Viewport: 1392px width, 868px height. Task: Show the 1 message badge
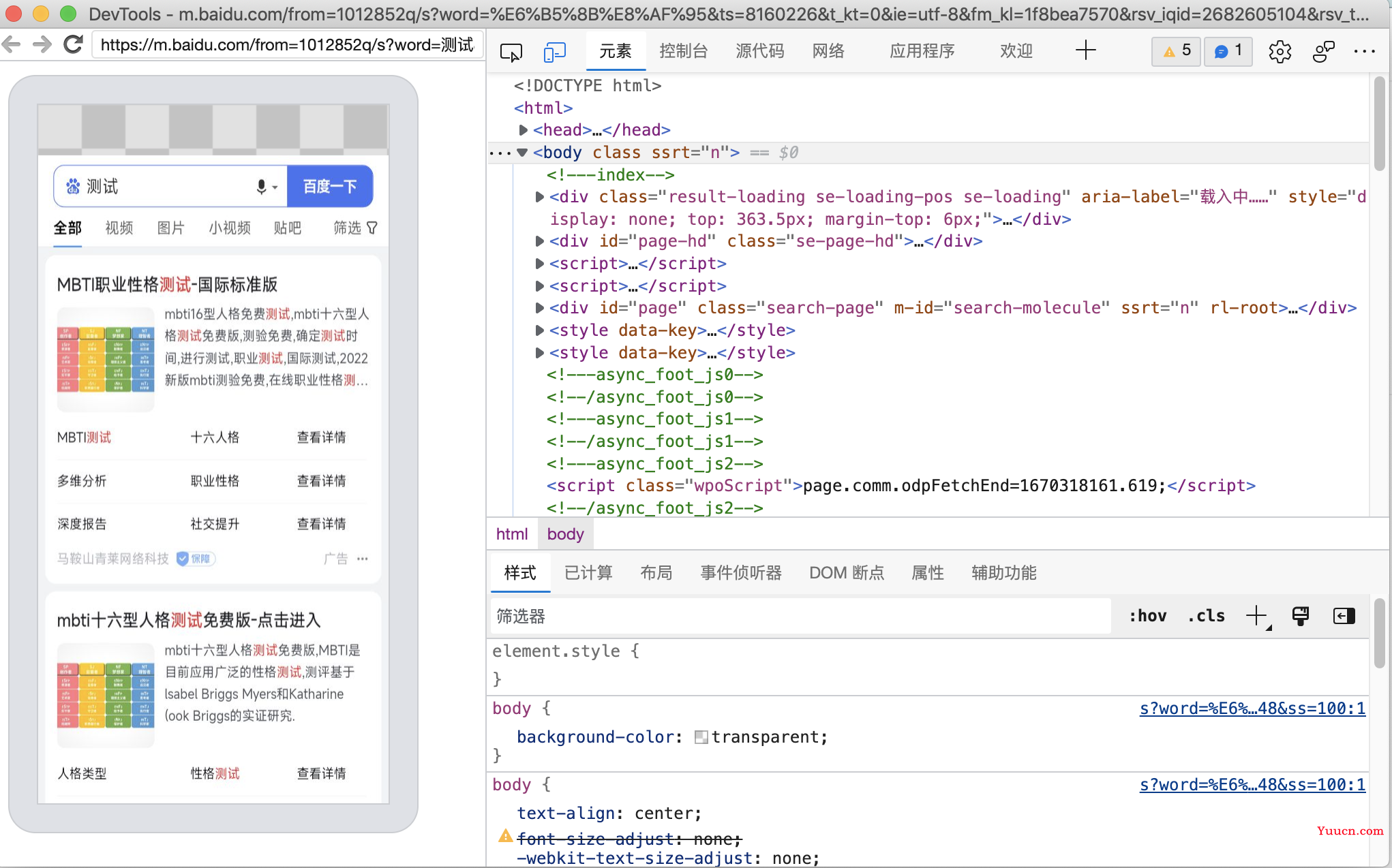coord(1228,51)
